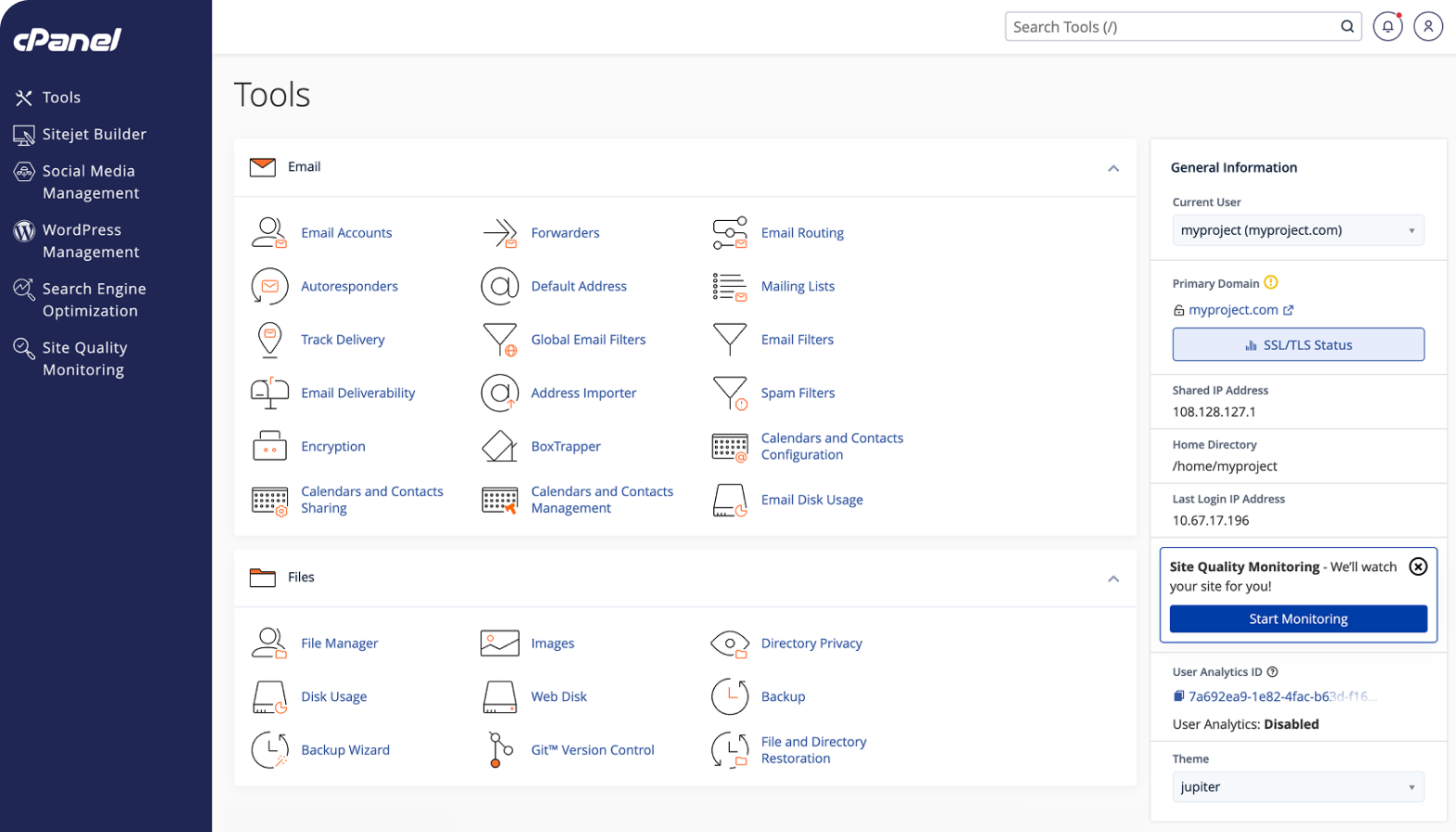This screenshot has width=1456, height=832.
Task: Click the Primary Domain warning info icon
Action: (1271, 283)
